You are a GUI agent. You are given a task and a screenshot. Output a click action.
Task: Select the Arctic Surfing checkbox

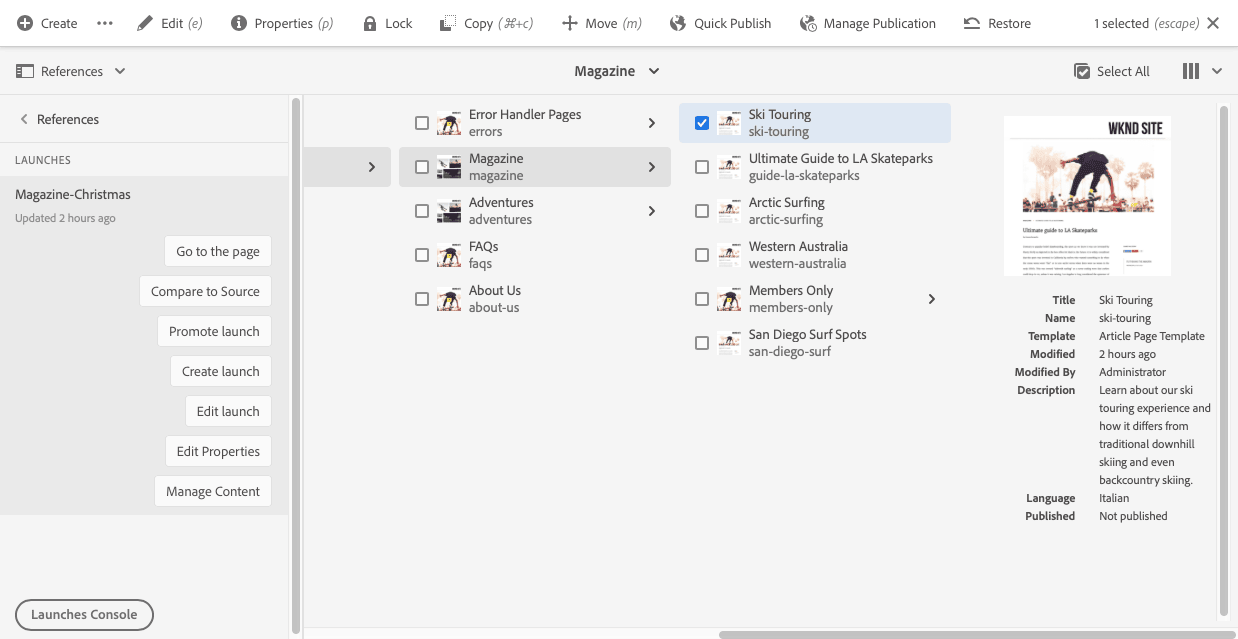pyautogui.click(x=702, y=211)
